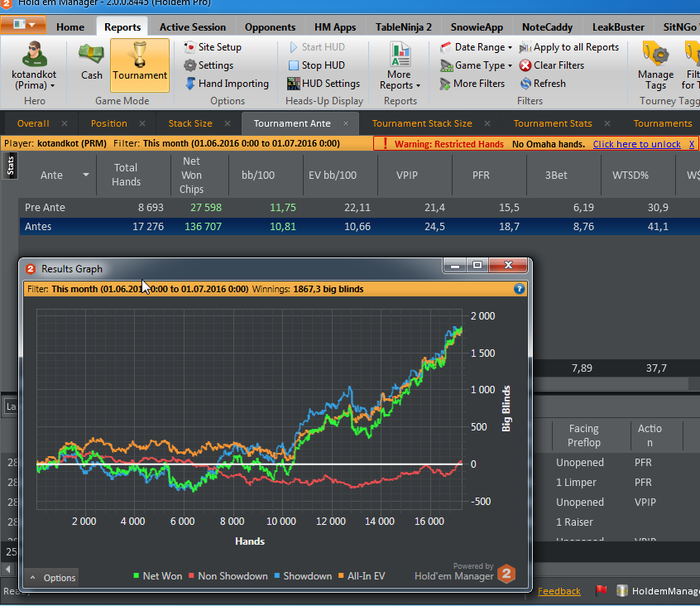Open the Opponents ribbon tab
This screenshot has height=606, width=700.
pyautogui.click(x=270, y=27)
